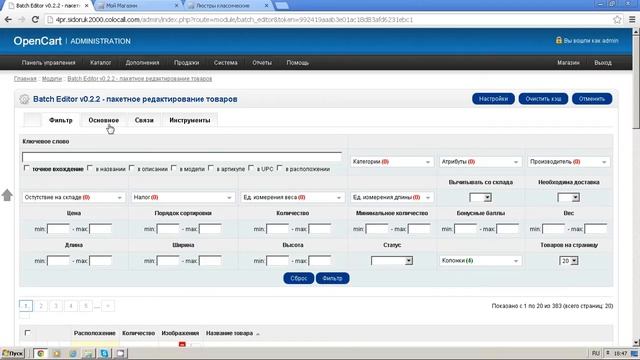Click the Сброс button

click(298, 278)
